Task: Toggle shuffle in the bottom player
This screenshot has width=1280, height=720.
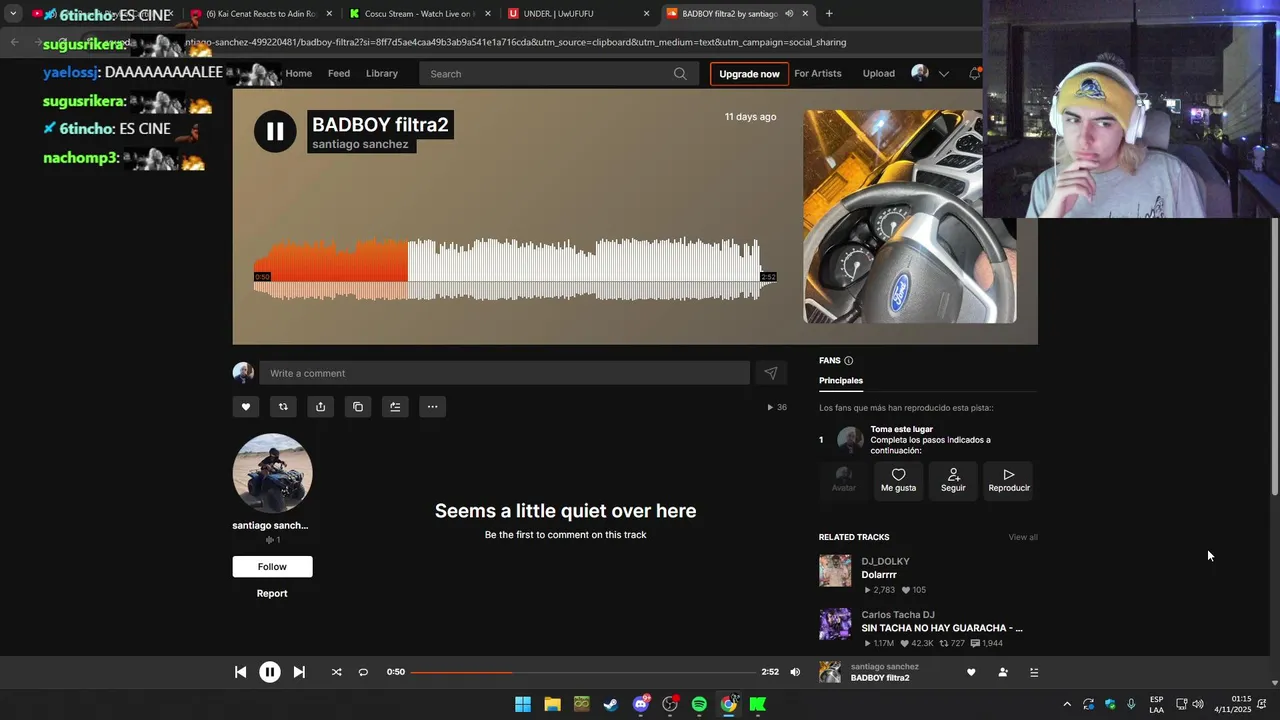Action: pos(336,672)
